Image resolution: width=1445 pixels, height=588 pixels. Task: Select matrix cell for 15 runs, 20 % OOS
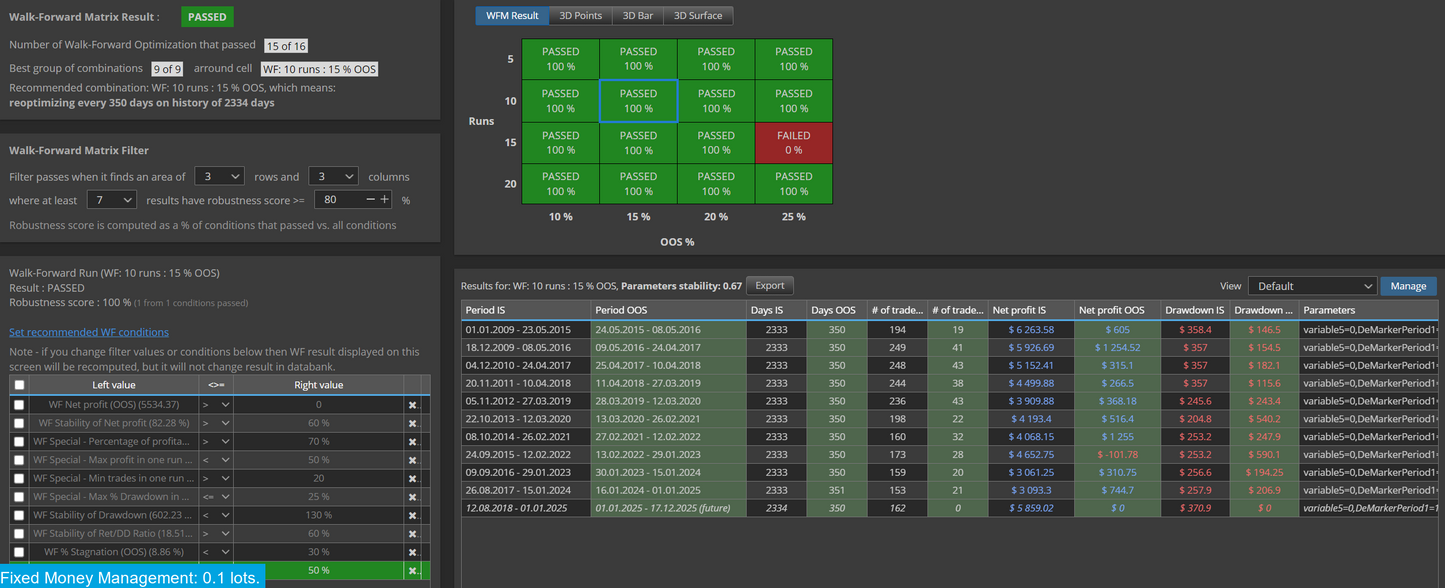716,142
